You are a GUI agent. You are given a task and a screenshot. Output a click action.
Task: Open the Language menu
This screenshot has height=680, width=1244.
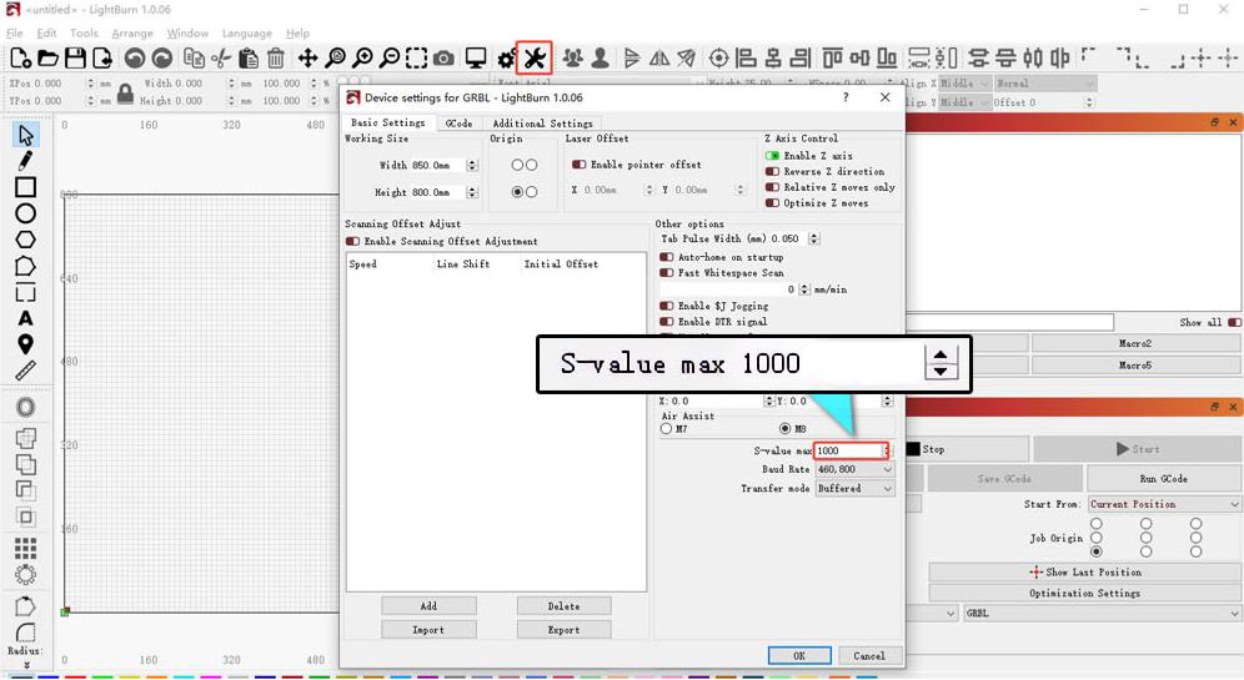click(x=247, y=33)
